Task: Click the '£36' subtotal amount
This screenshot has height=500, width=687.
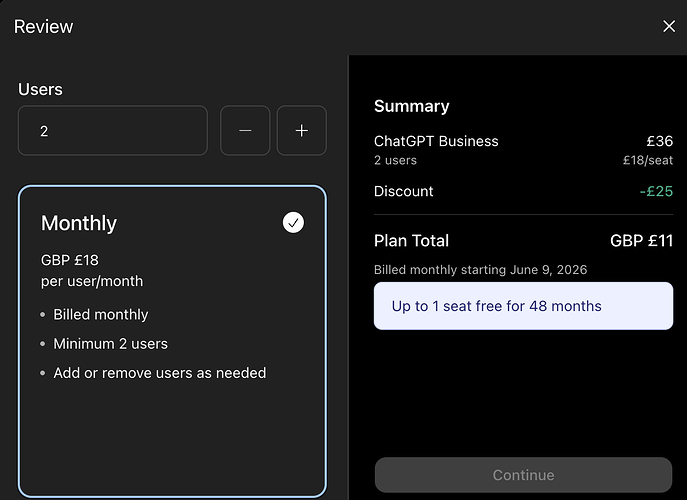Action: click(x=659, y=141)
